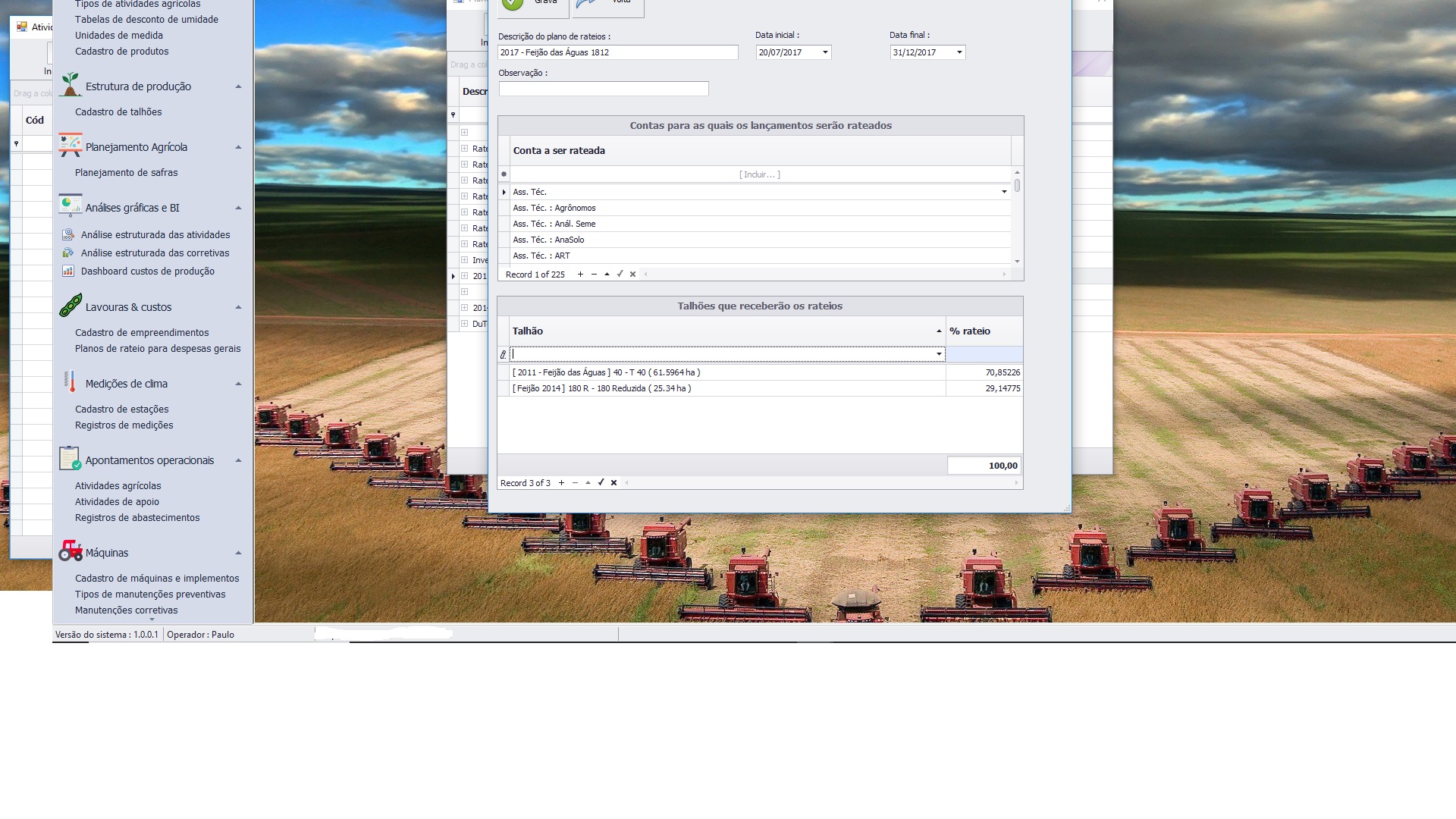The height and width of the screenshot is (819, 1456).
Task: Open Manutenções corretivas
Action: pos(126,610)
